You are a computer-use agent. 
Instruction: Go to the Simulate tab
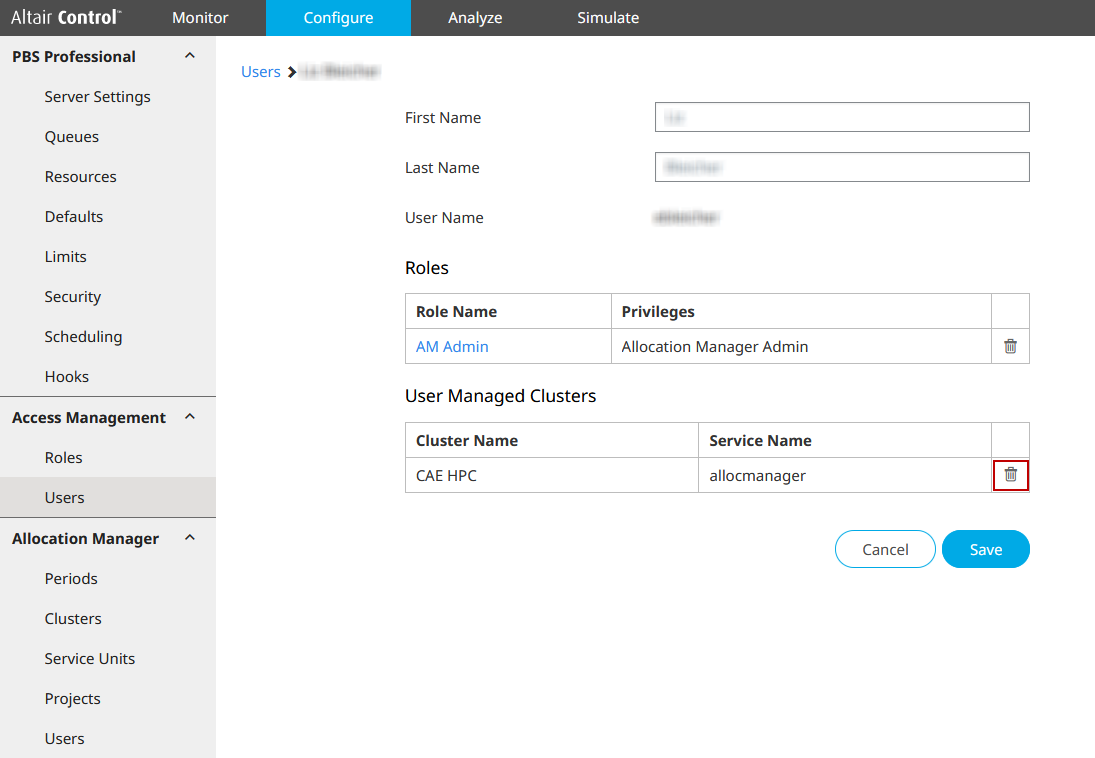[x=608, y=18]
